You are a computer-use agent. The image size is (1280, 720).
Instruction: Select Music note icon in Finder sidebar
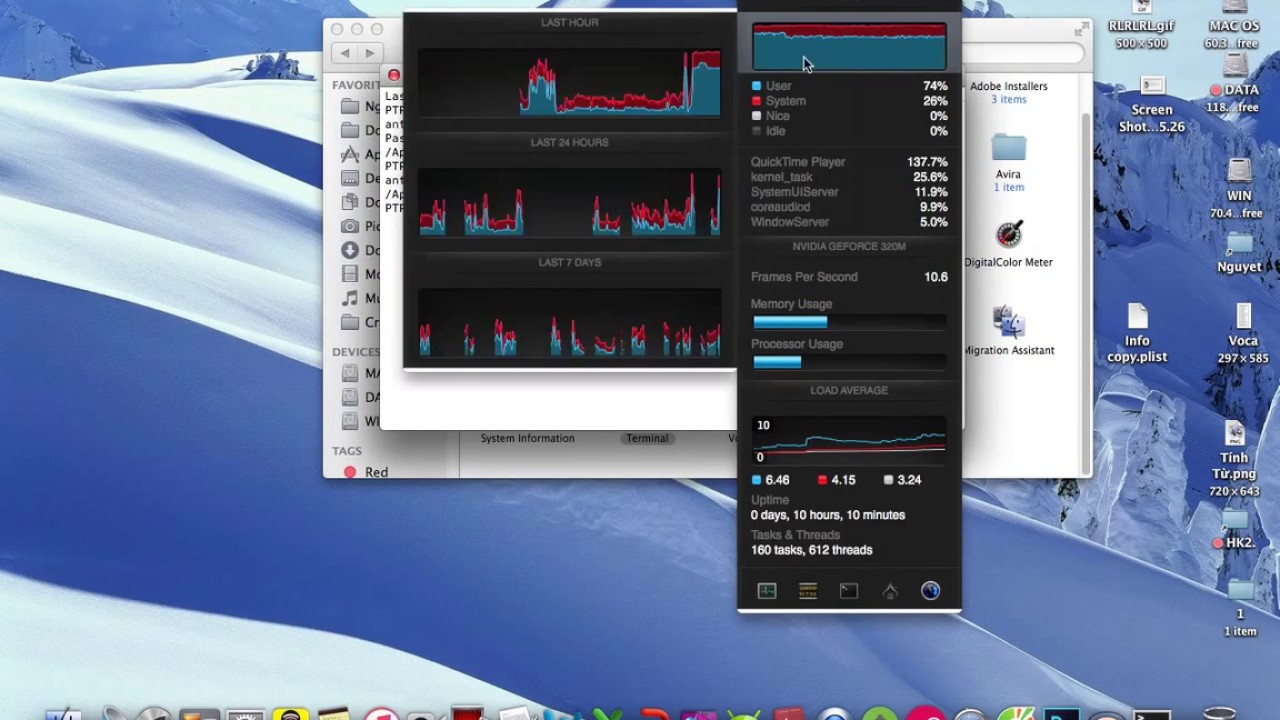tap(350, 298)
